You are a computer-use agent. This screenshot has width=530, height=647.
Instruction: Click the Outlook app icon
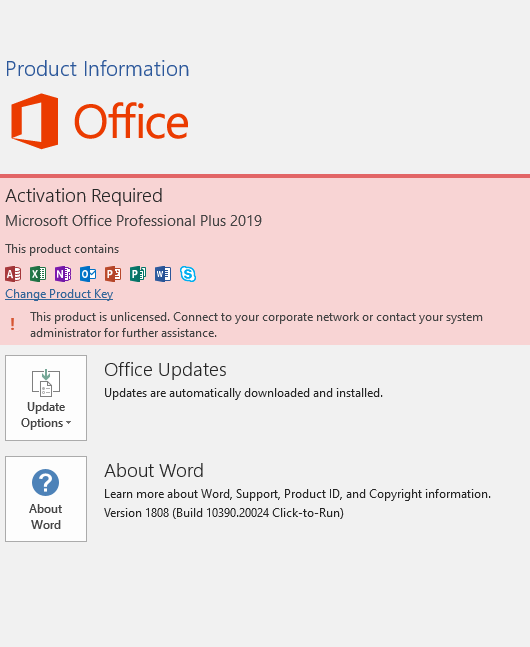pos(88,274)
